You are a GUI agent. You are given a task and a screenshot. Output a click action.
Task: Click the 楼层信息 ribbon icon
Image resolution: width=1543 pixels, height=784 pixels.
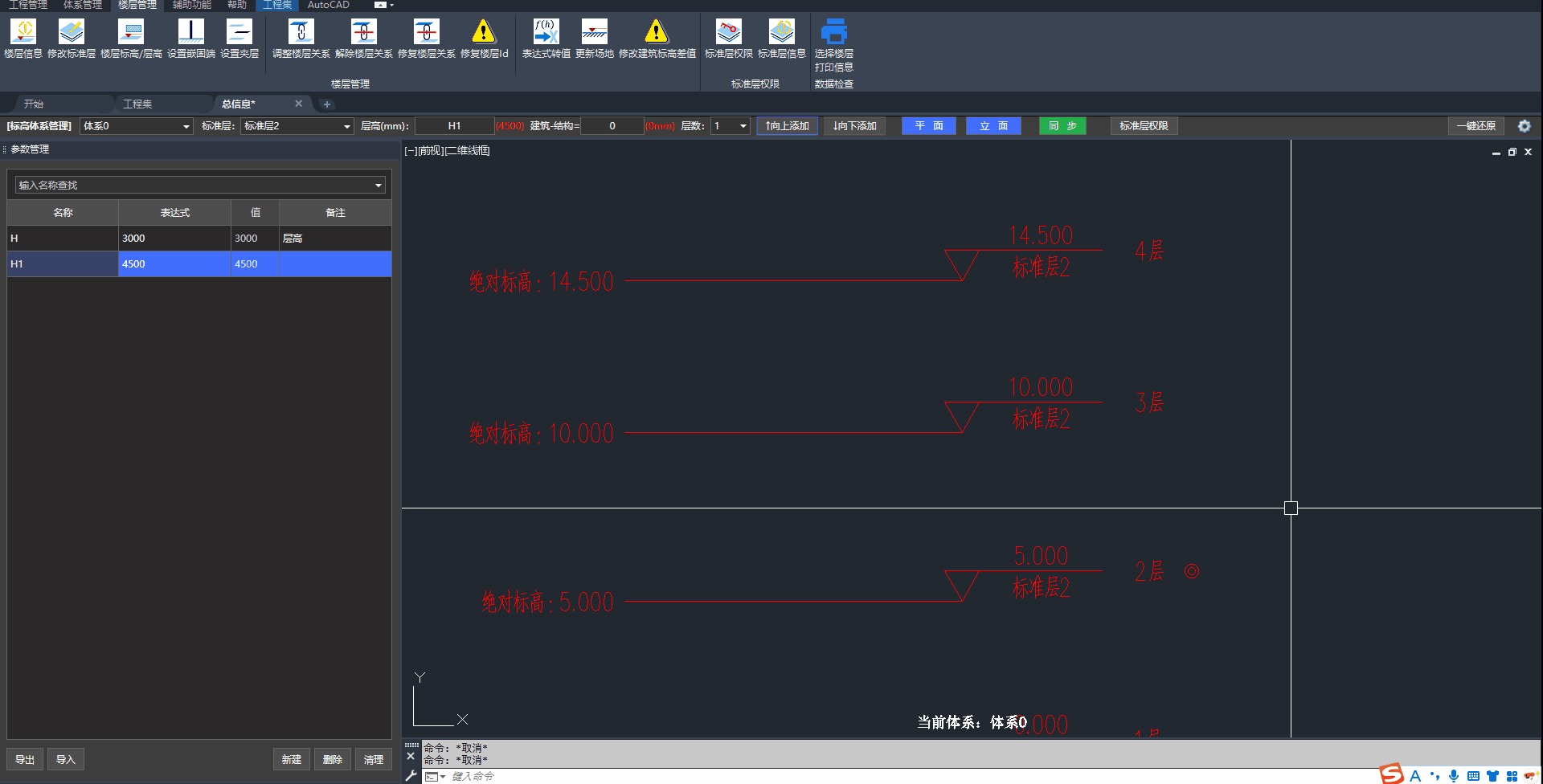coord(23,32)
